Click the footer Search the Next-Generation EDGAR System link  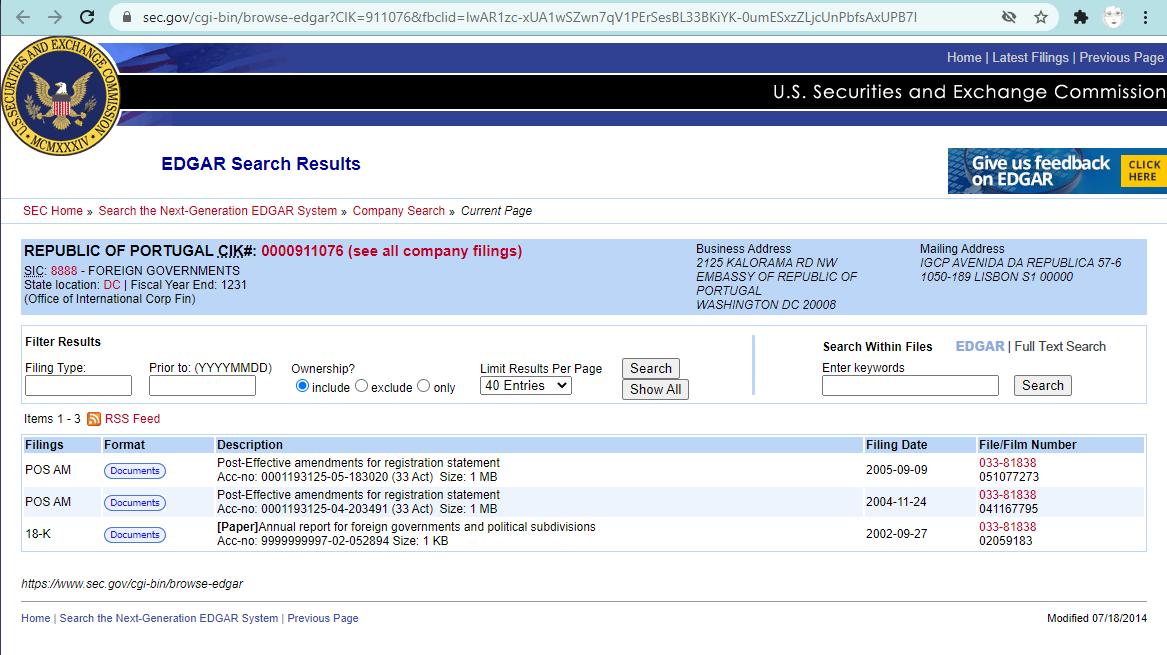point(169,619)
